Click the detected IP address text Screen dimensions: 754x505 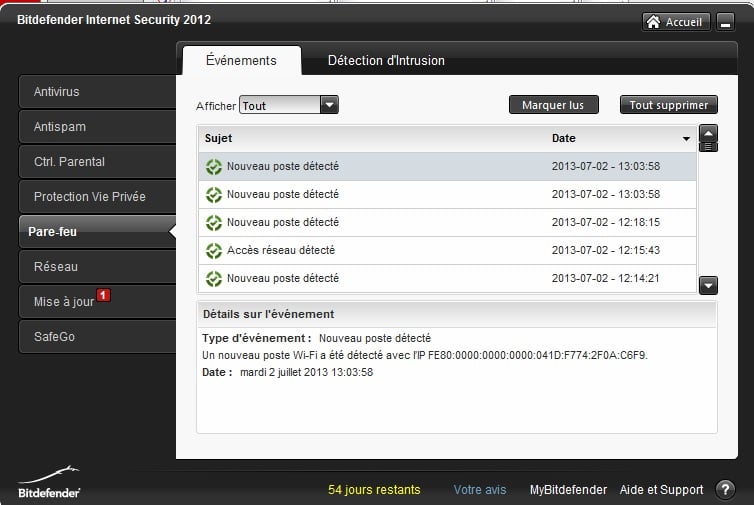coord(537,355)
